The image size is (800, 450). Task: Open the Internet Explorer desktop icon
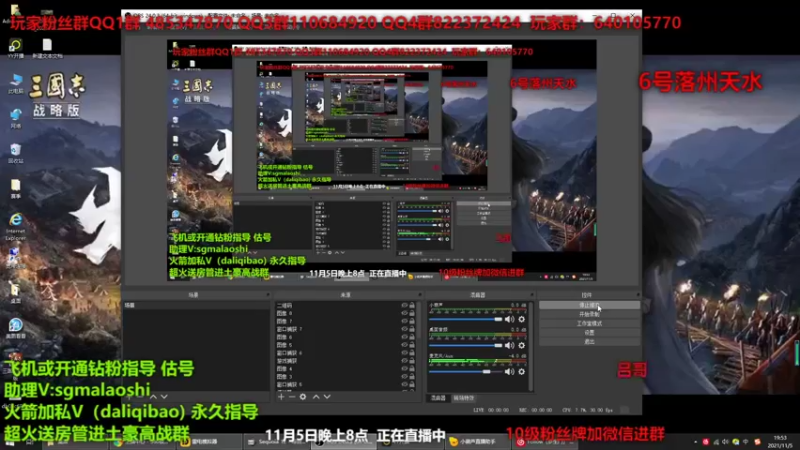[x=15, y=227]
